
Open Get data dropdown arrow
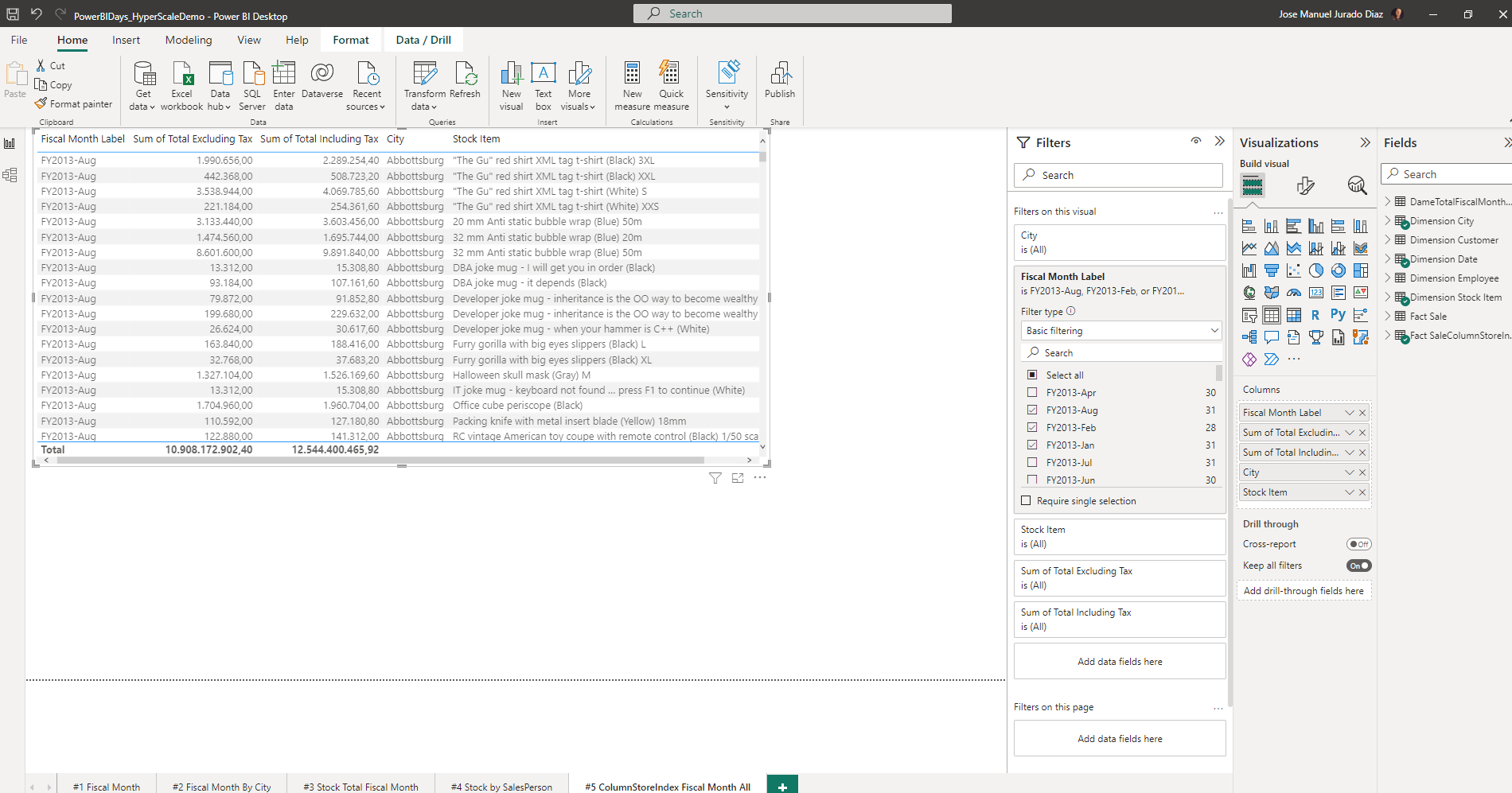[152, 107]
